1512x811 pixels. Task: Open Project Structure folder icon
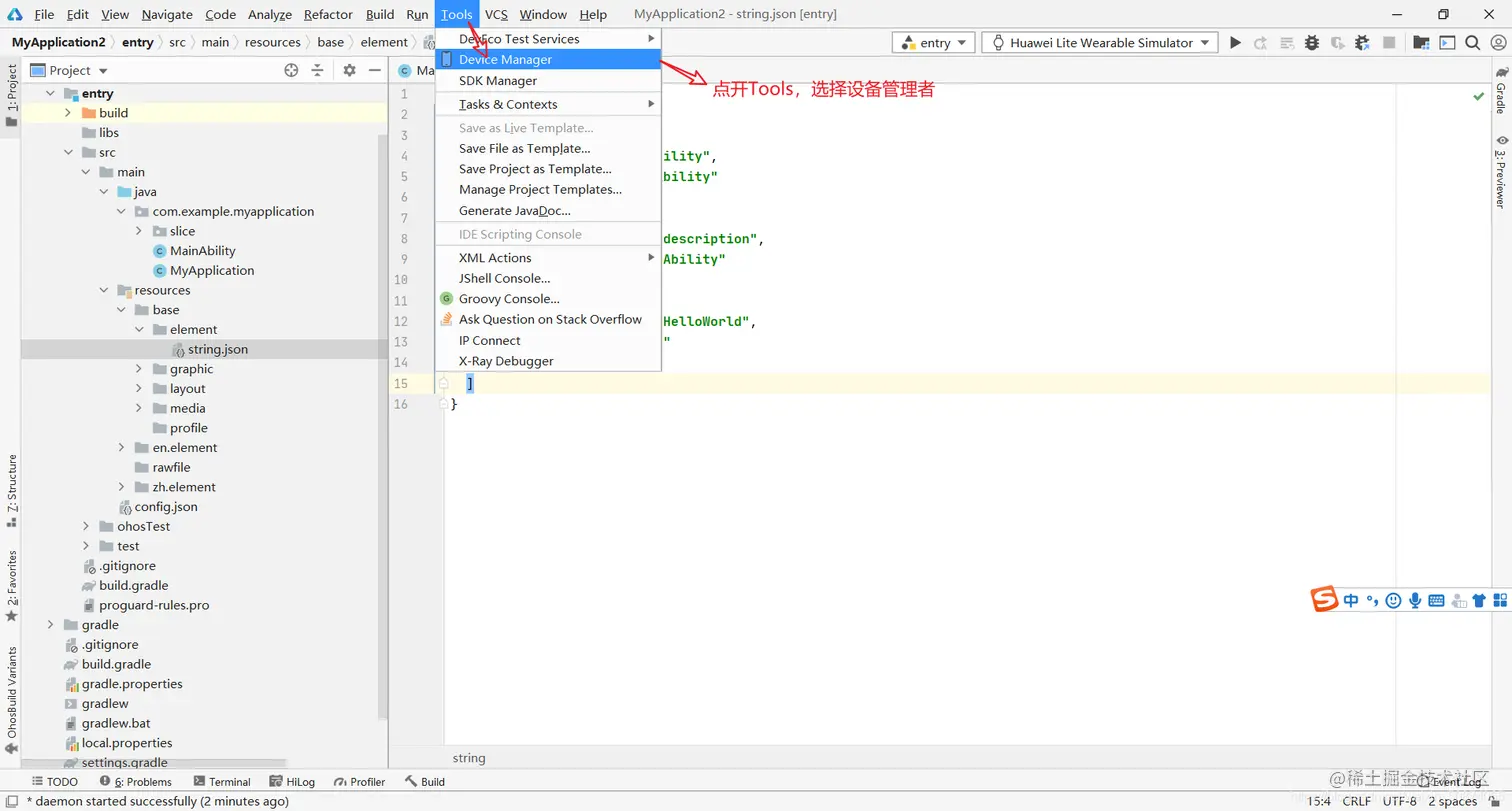click(1421, 43)
